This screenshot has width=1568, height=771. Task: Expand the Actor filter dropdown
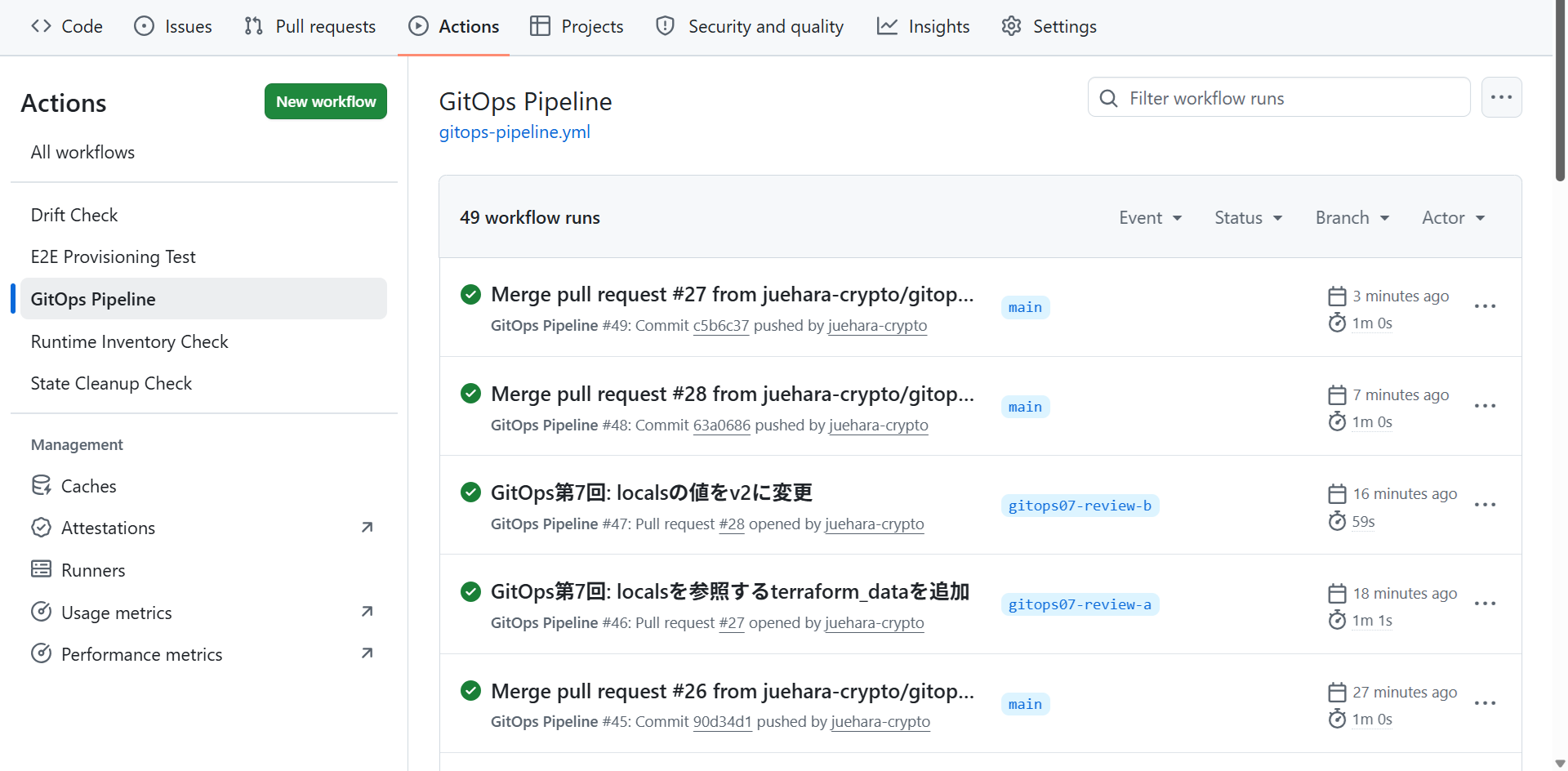click(1454, 218)
